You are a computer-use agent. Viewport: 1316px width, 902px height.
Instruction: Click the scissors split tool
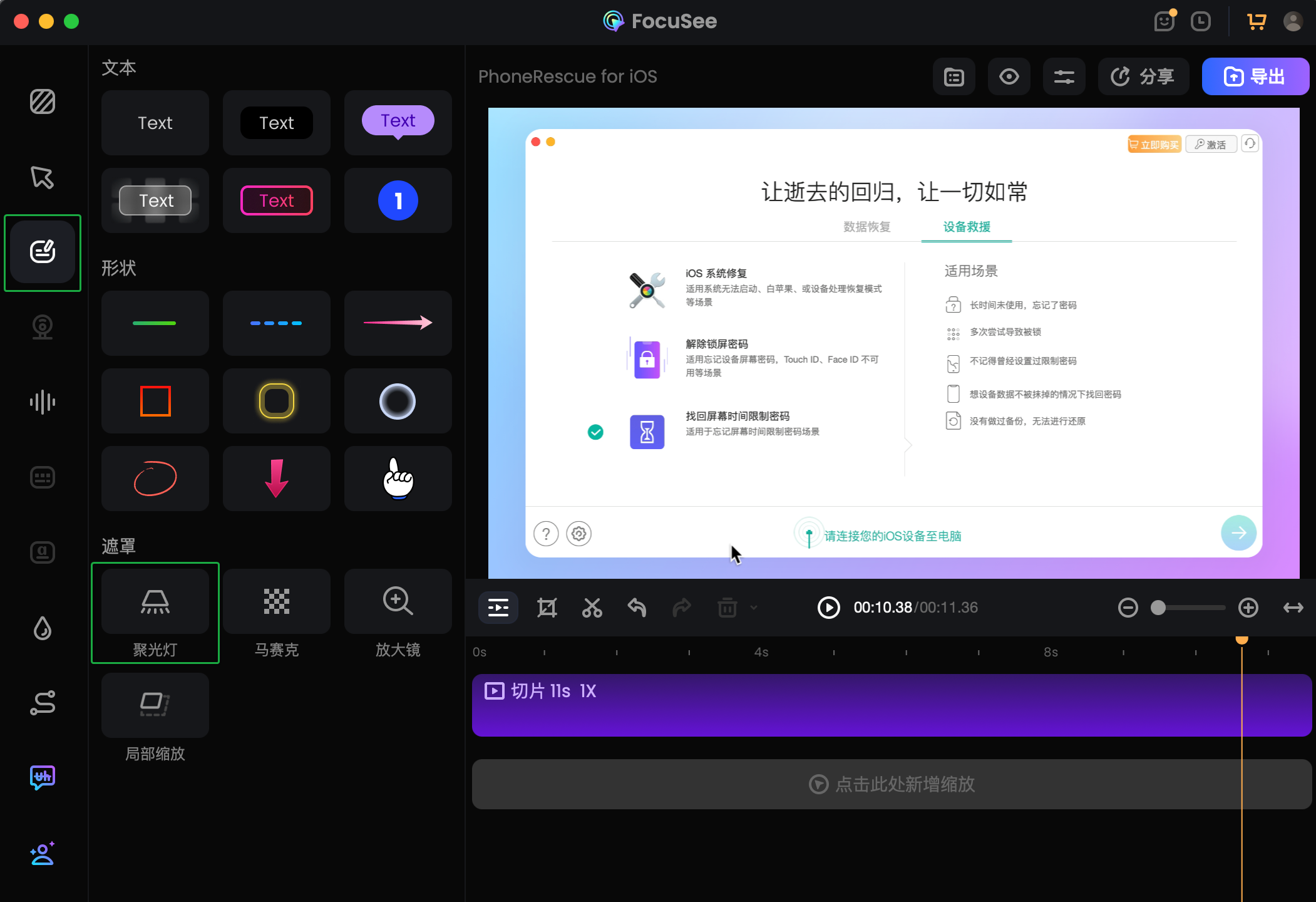[592, 608]
